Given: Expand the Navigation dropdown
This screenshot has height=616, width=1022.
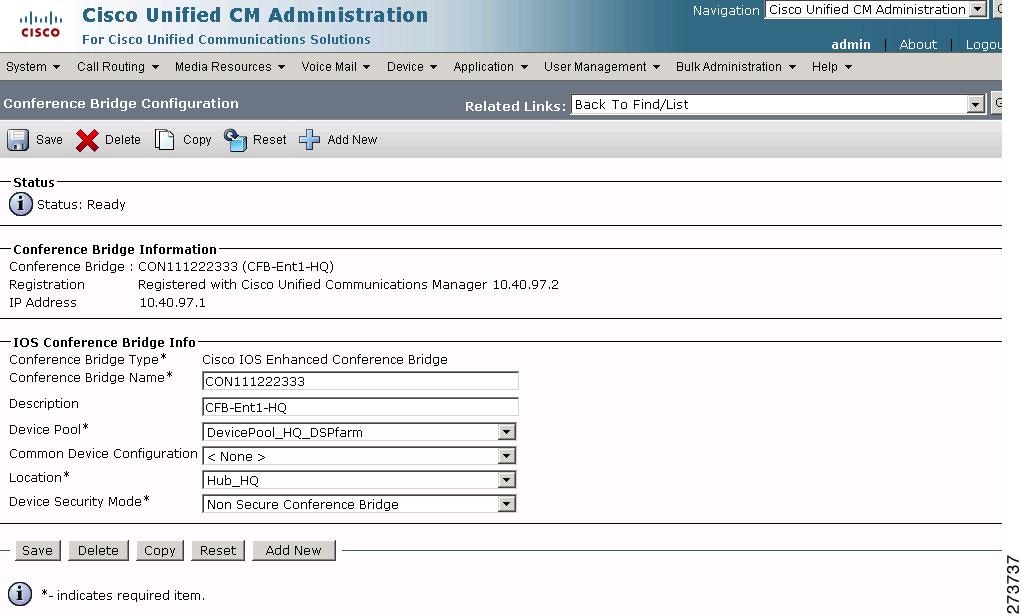Looking at the screenshot, I should [978, 9].
